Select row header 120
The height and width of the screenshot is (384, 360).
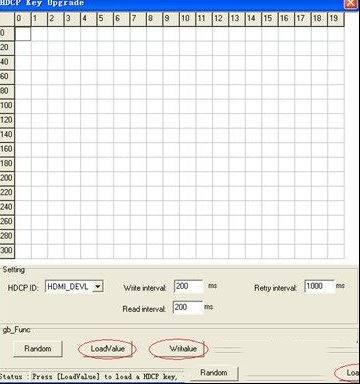(7, 121)
